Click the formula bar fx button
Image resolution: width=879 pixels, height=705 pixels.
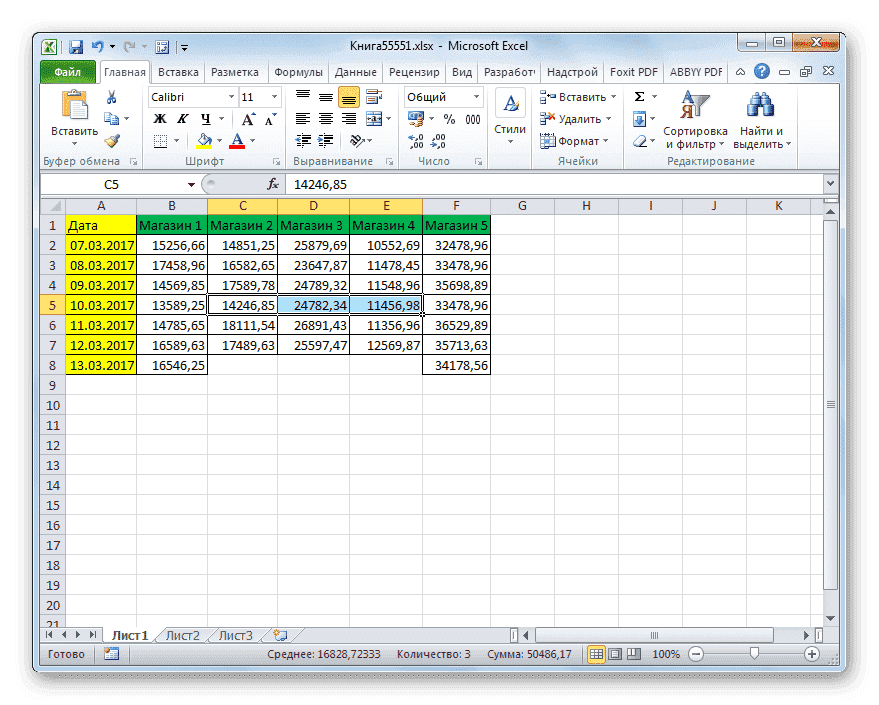[x=272, y=184]
